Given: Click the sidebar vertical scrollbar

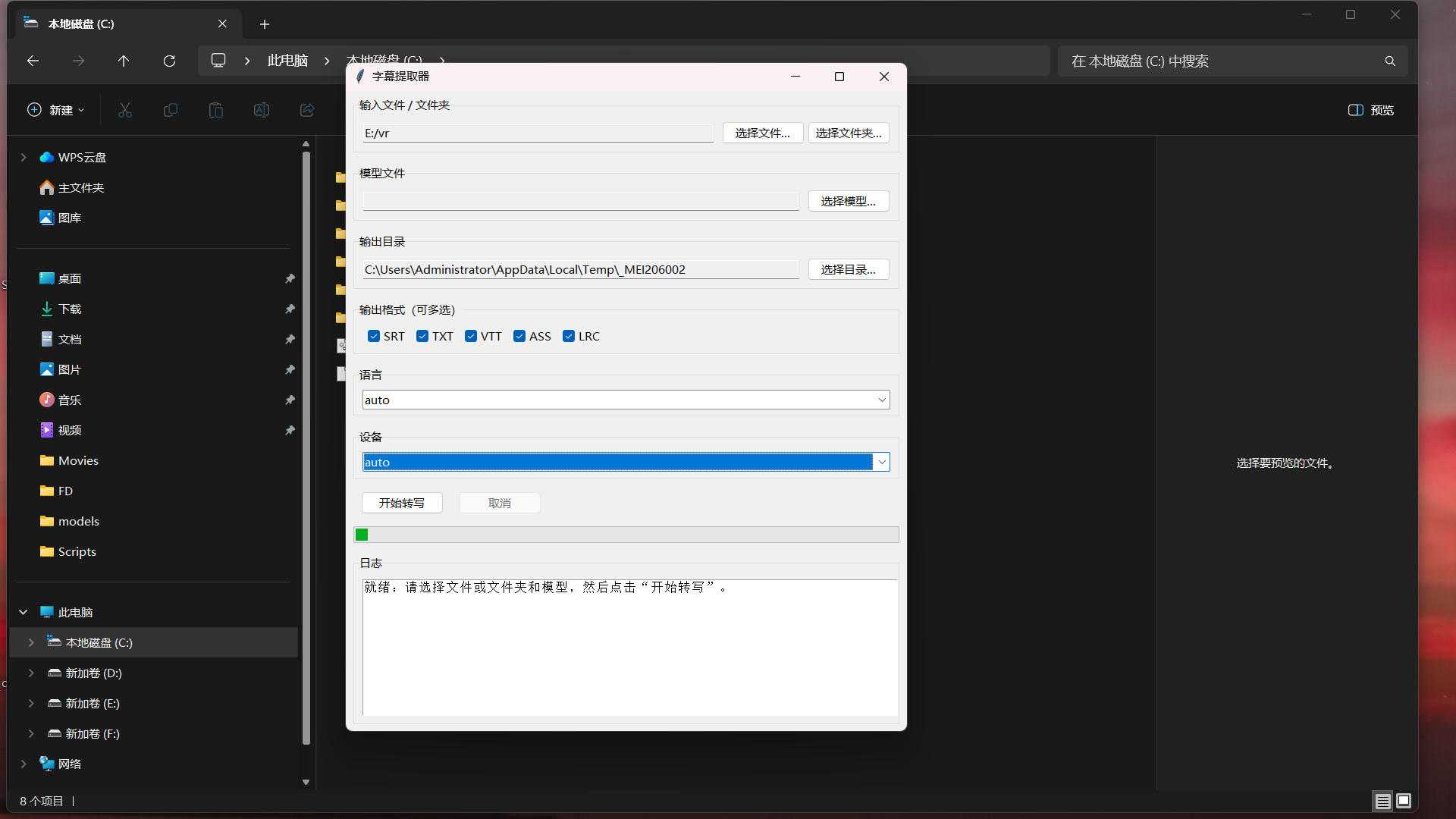Looking at the screenshot, I should click(x=306, y=447).
